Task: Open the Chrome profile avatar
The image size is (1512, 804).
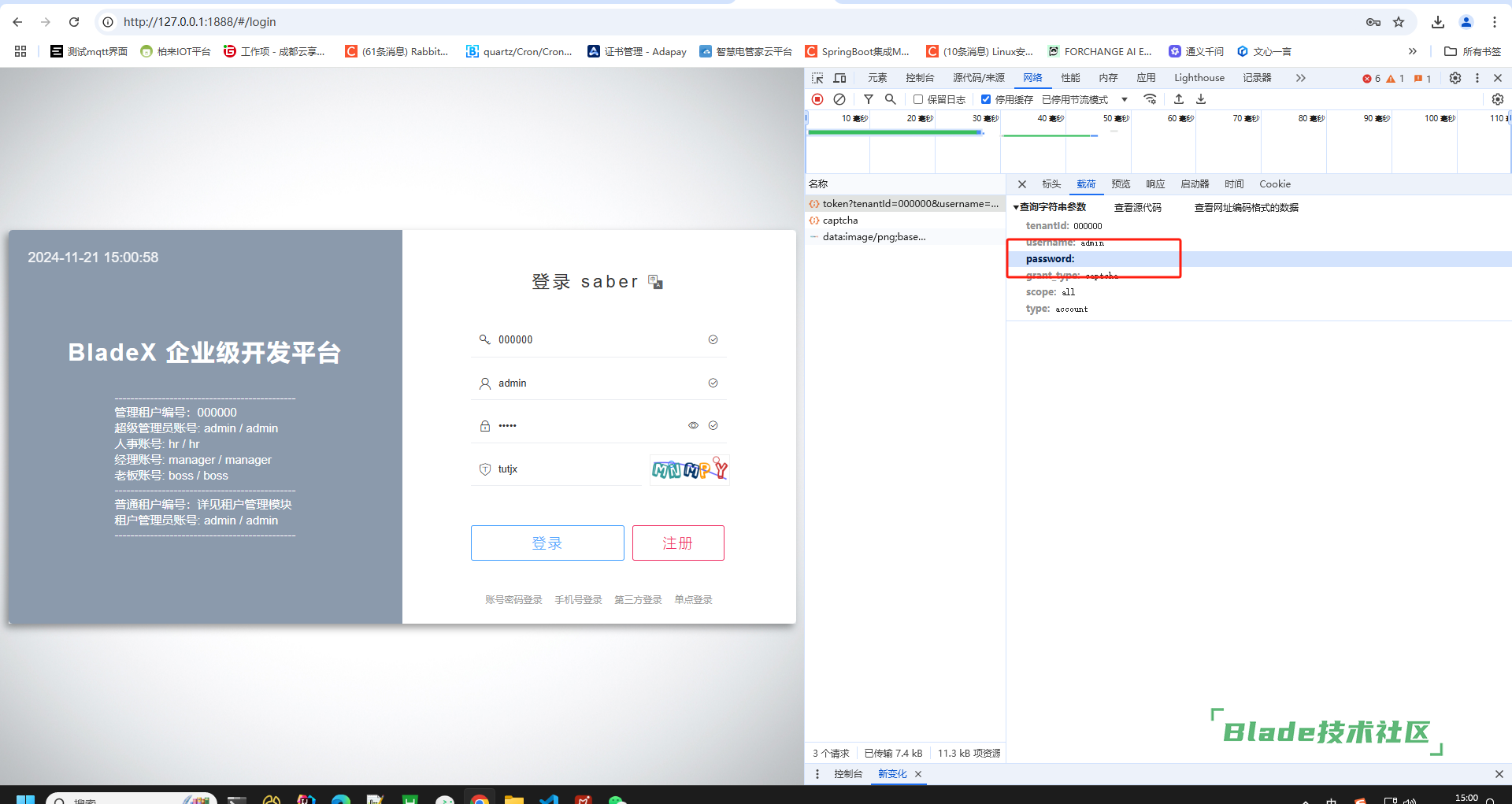Action: click(x=1466, y=22)
